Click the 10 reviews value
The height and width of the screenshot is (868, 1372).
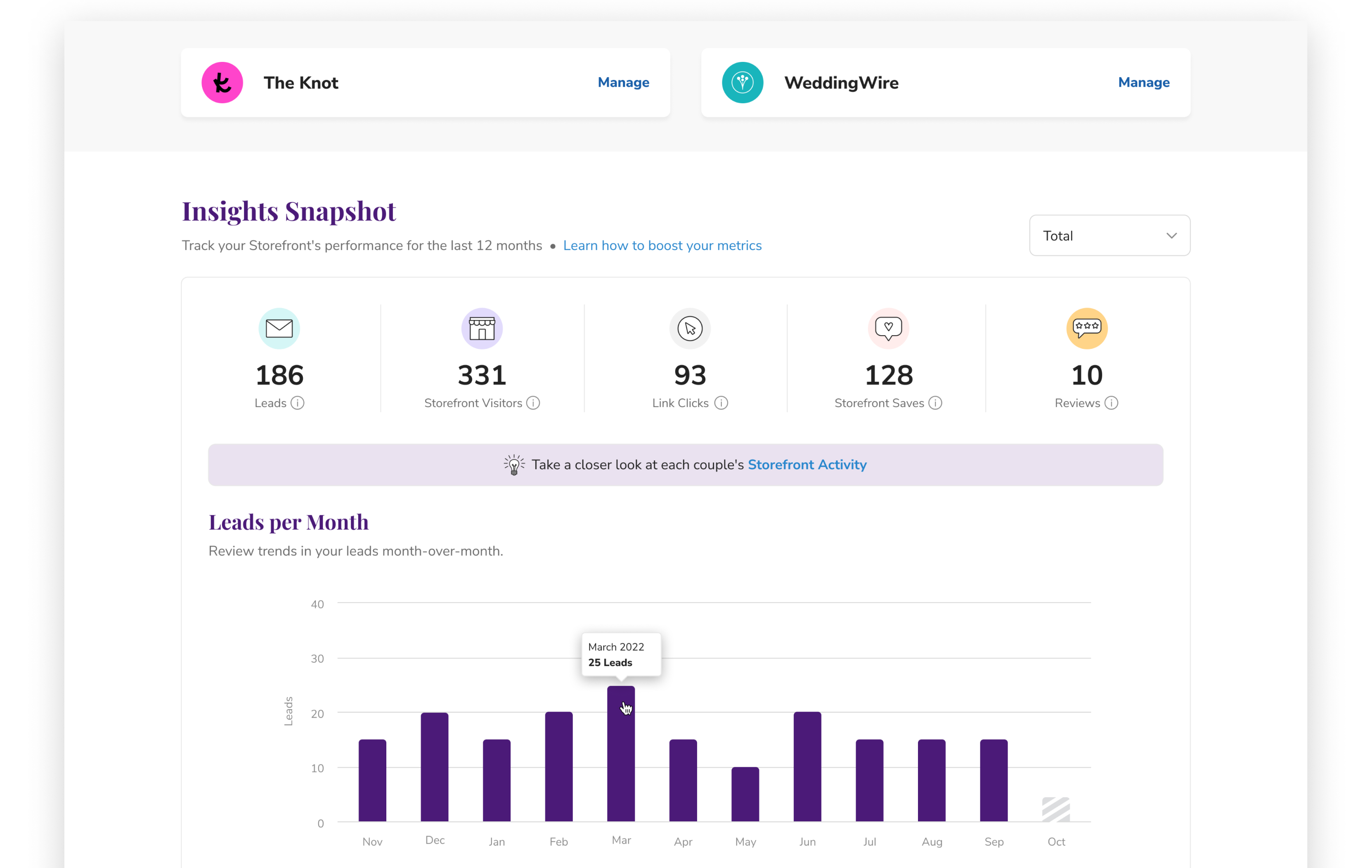point(1086,375)
